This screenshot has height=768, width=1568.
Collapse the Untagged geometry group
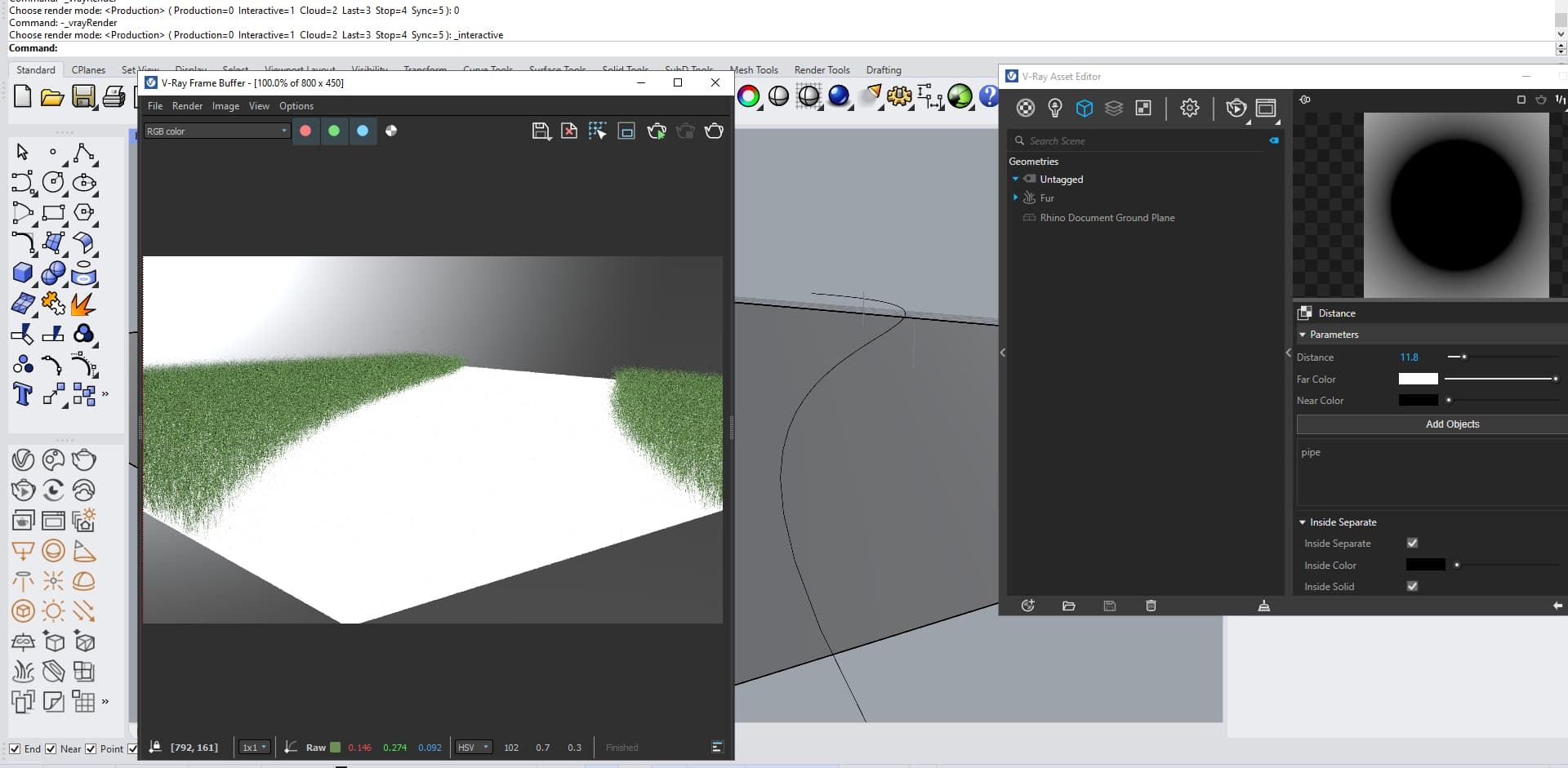(x=1015, y=179)
